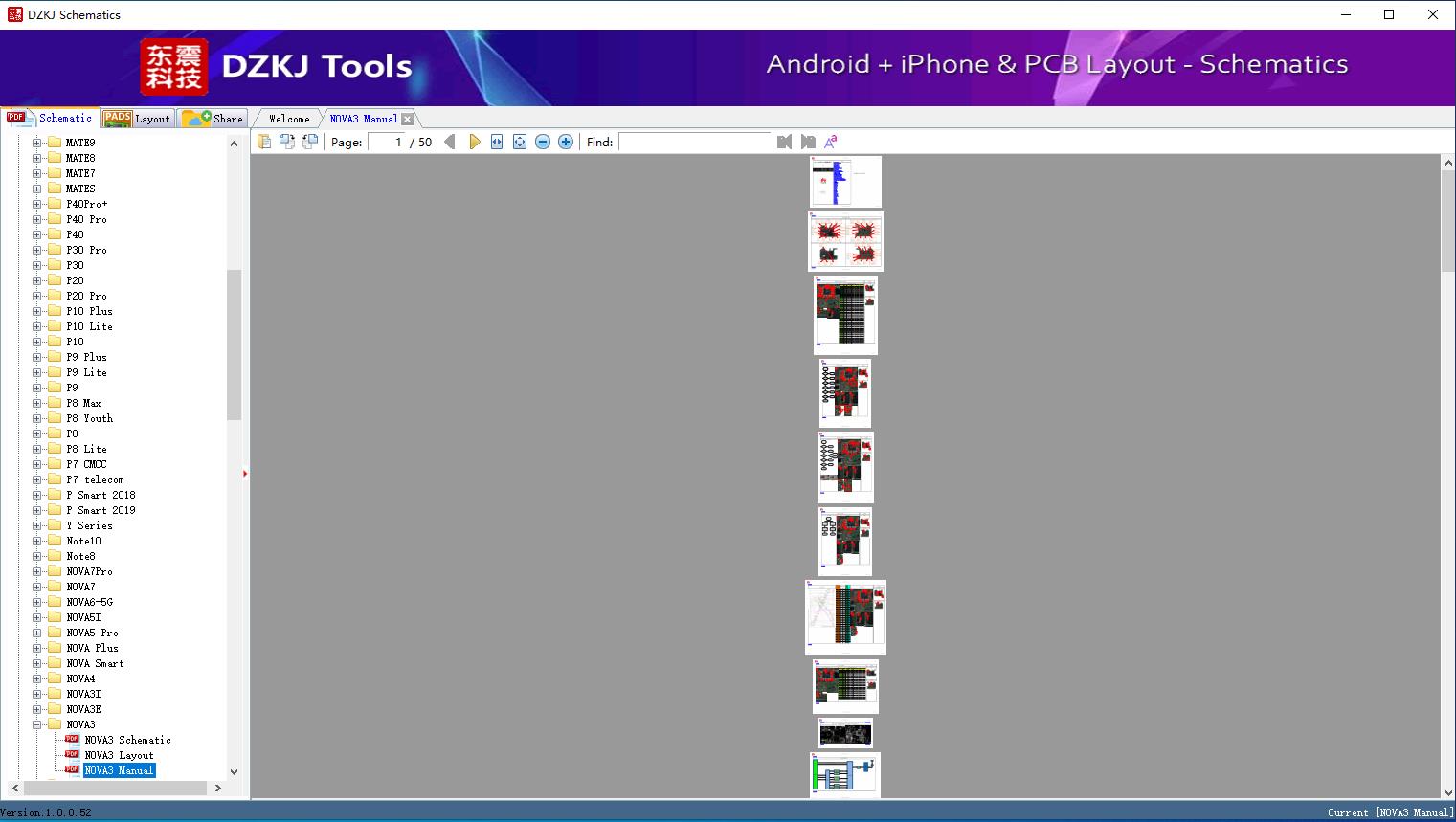Click the NOVA4 folder icon
This screenshot has height=822, width=1456.
tap(55, 678)
